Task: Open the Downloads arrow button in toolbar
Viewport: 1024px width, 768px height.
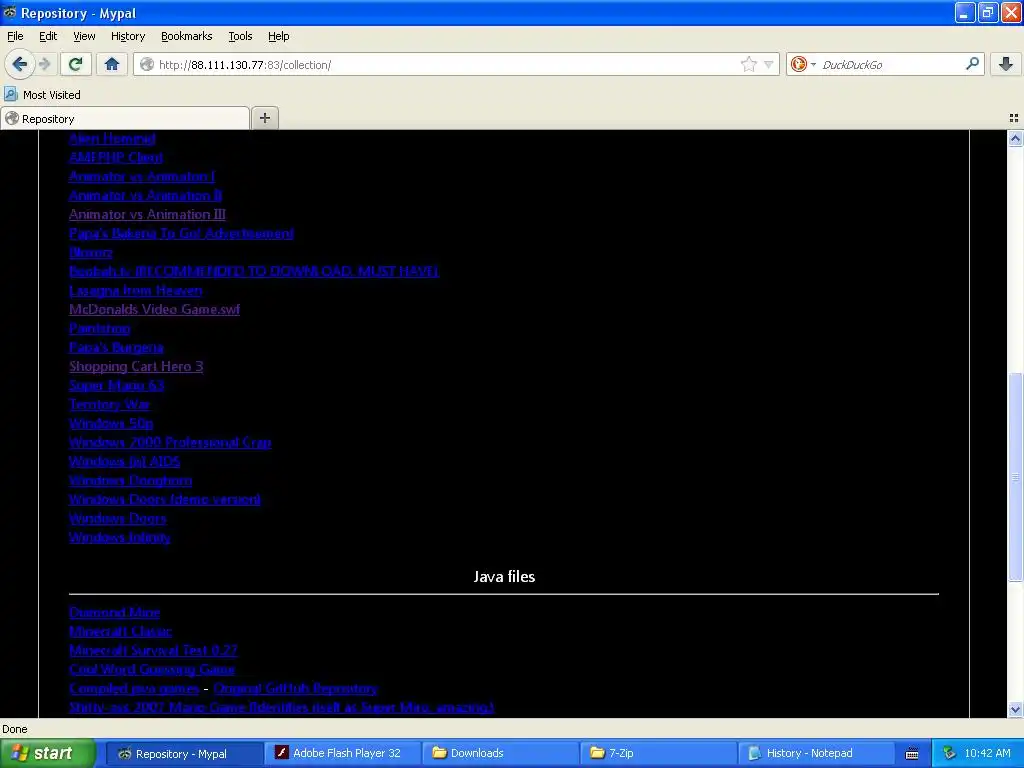Action: [x=1006, y=64]
